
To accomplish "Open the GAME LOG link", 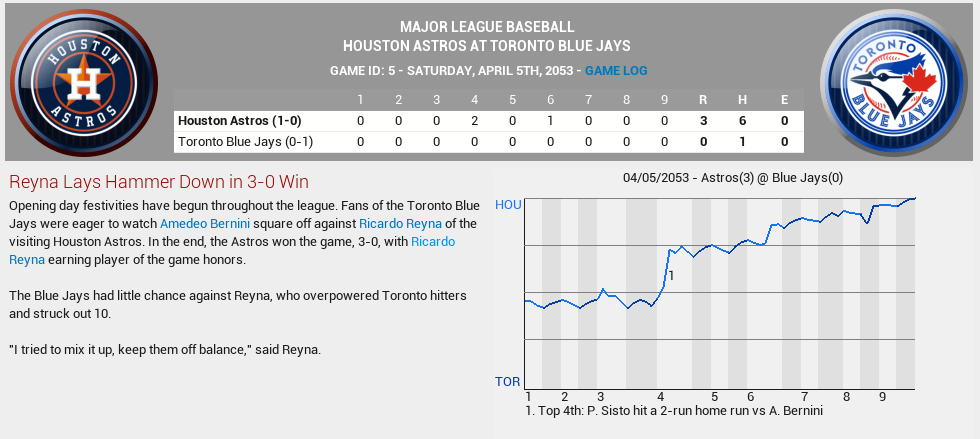I will pyautogui.click(x=616, y=71).
